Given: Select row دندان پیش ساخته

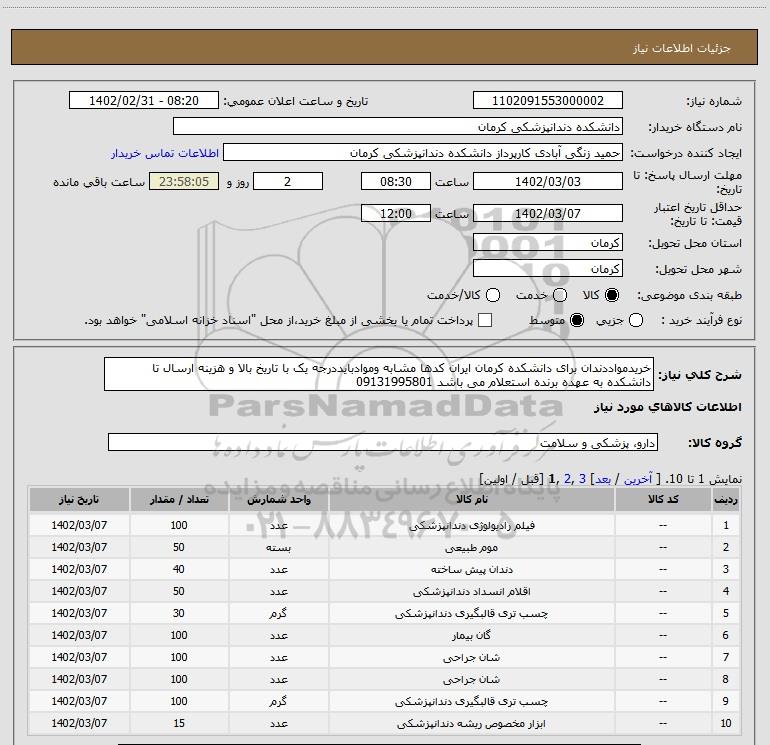Looking at the screenshot, I should pyautogui.click(x=385, y=569).
